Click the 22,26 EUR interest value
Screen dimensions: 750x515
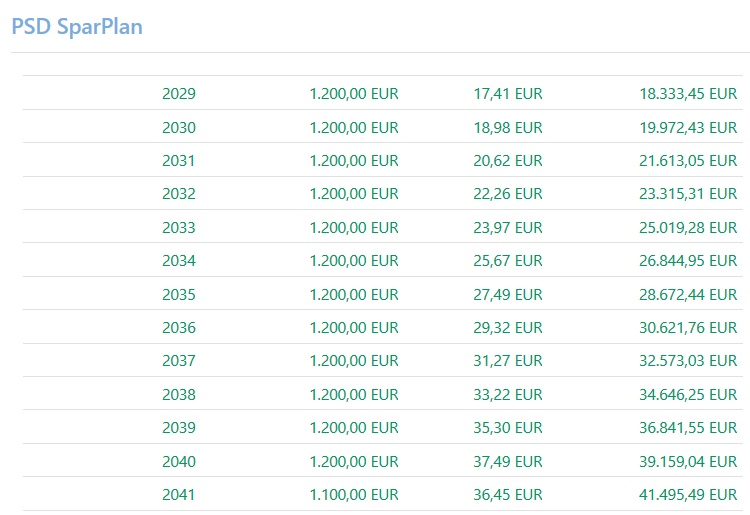pyautogui.click(x=508, y=194)
